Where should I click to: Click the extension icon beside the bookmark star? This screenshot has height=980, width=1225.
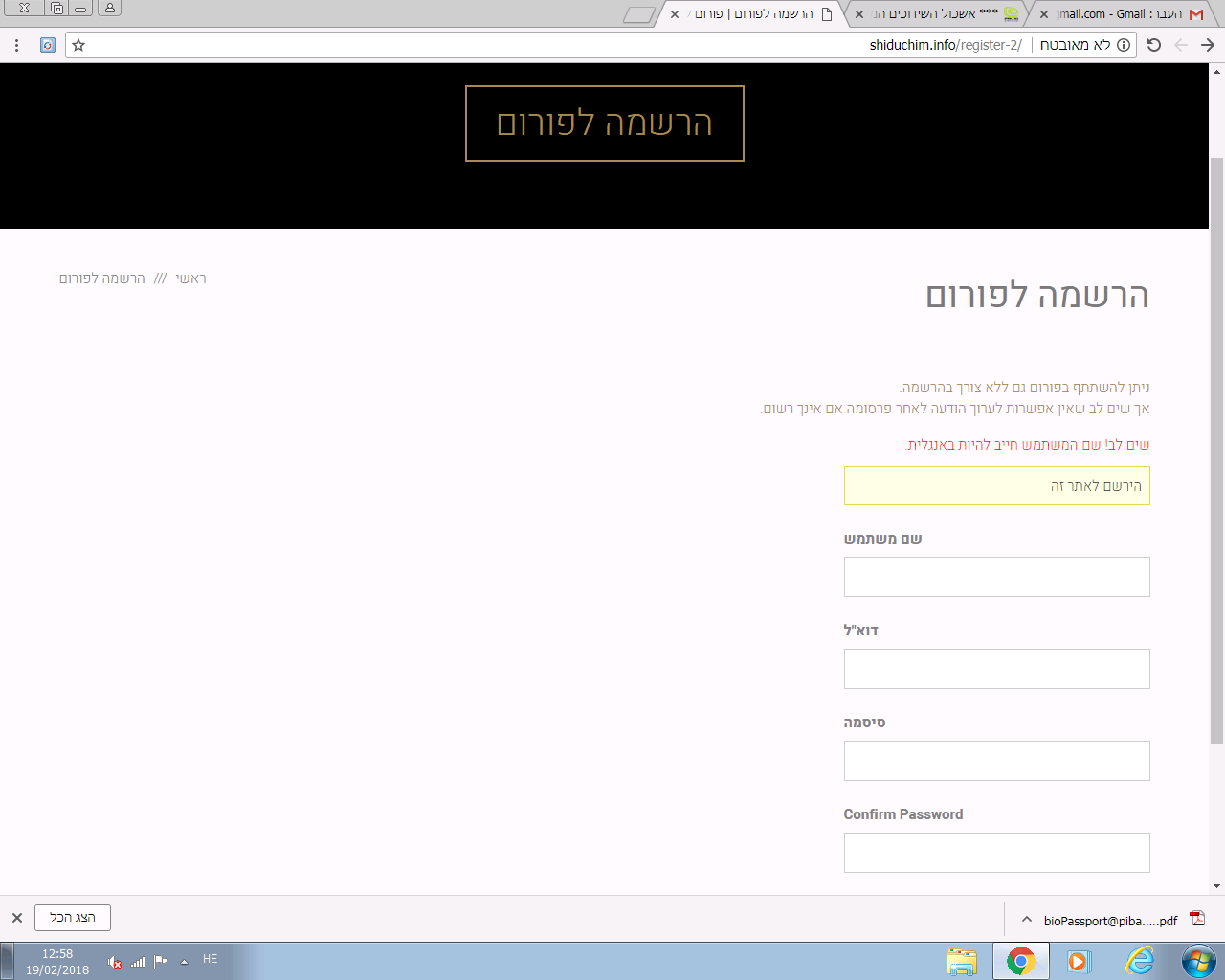(48, 45)
